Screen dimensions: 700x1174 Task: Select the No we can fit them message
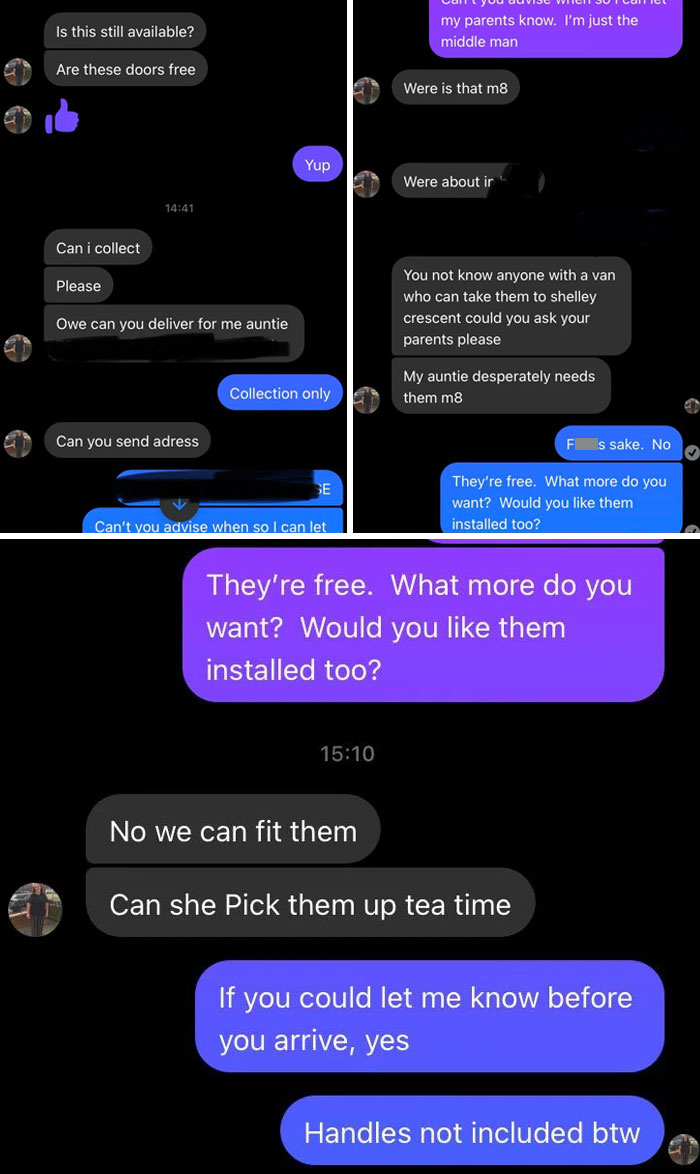point(234,830)
